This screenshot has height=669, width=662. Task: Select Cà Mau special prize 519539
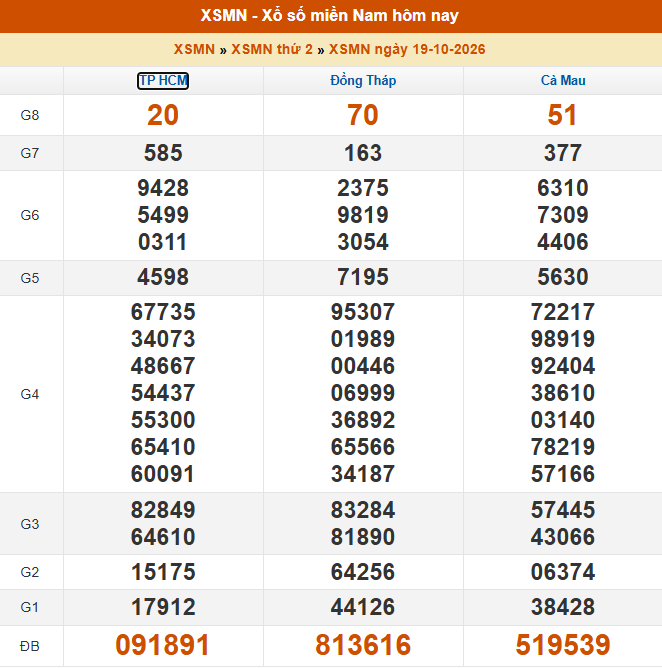tap(563, 645)
